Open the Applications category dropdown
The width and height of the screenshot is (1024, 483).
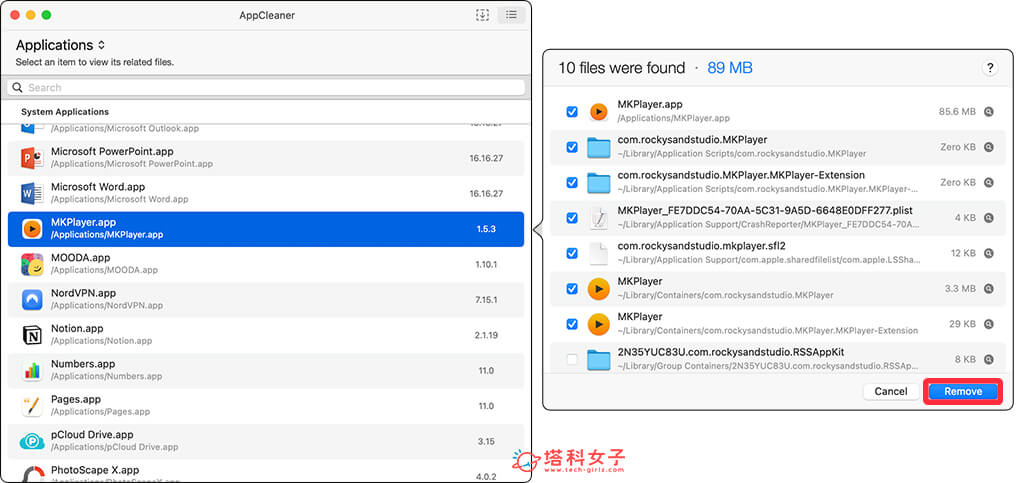tap(60, 45)
